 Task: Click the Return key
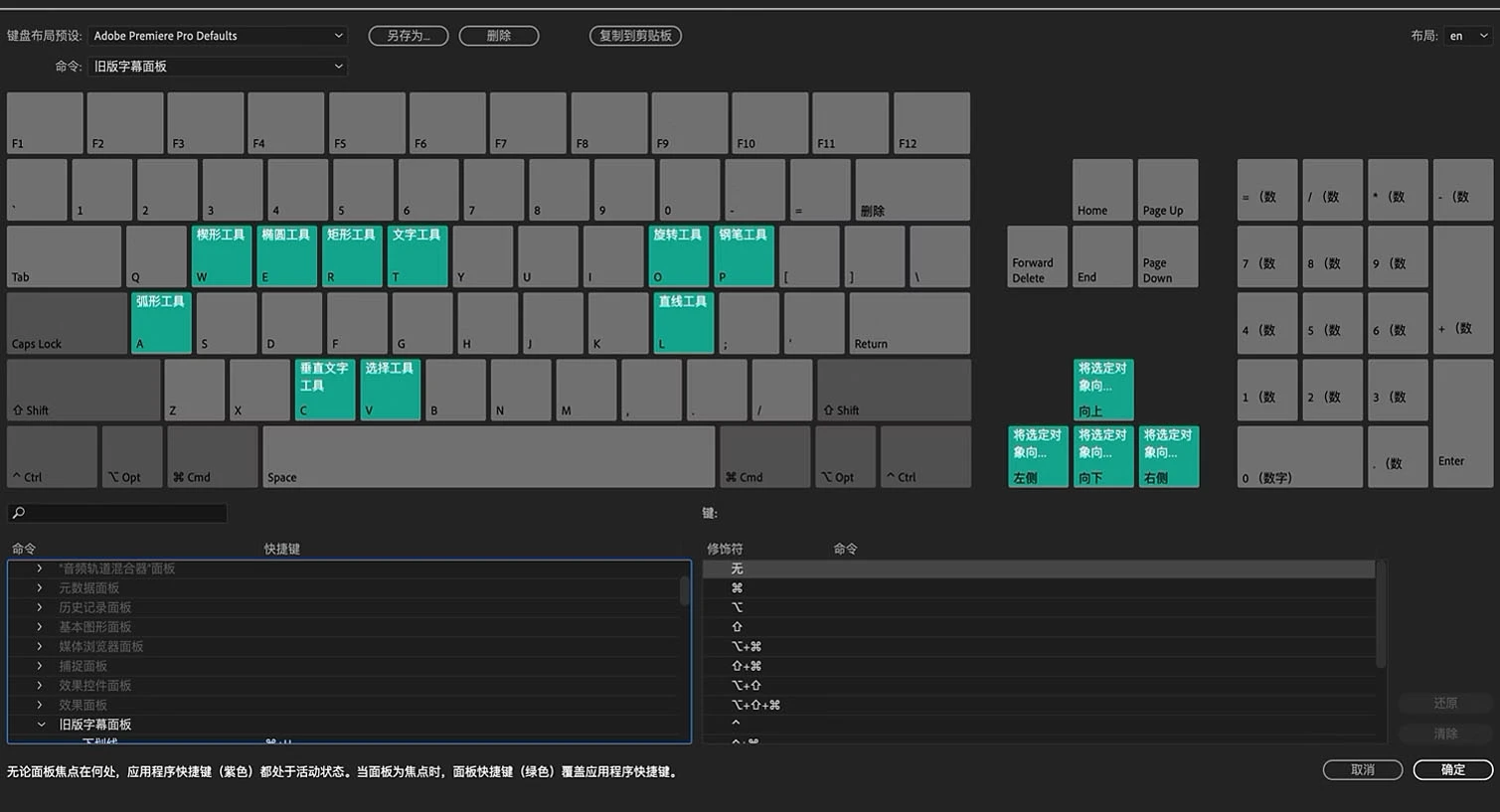[910, 323]
